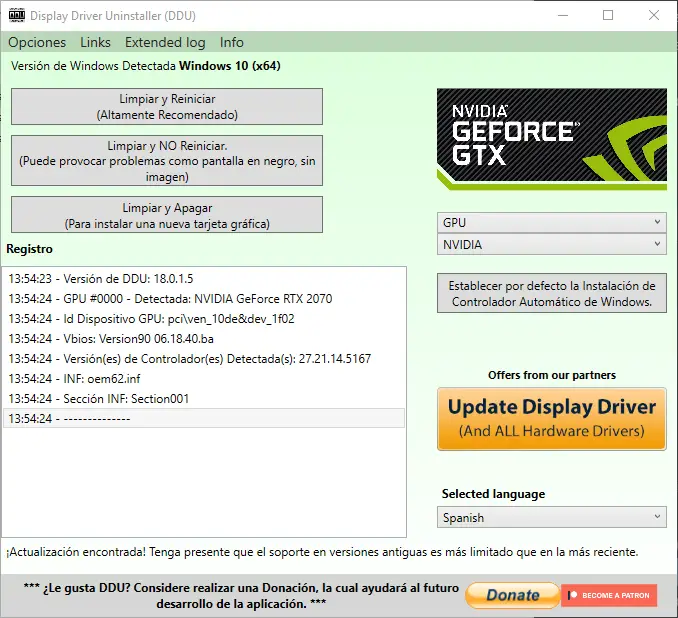This screenshot has width=678, height=618.
Task: Select log row 'Id Dispositivo GPU: pci\ven_10de&dev_1f02'
Action: (204, 319)
